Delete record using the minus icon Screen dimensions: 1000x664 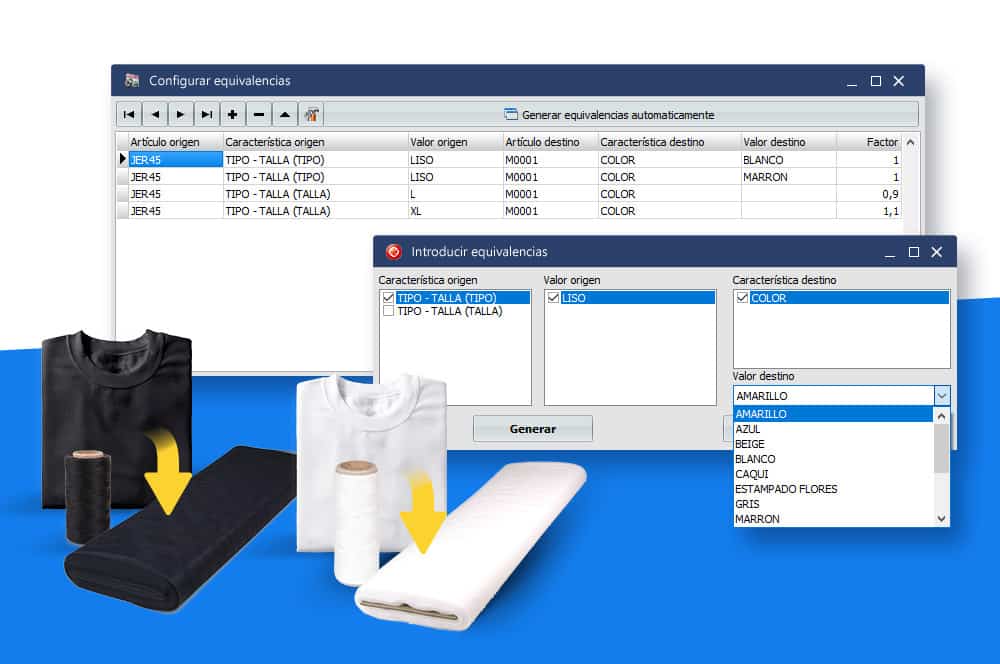pos(259,115)
